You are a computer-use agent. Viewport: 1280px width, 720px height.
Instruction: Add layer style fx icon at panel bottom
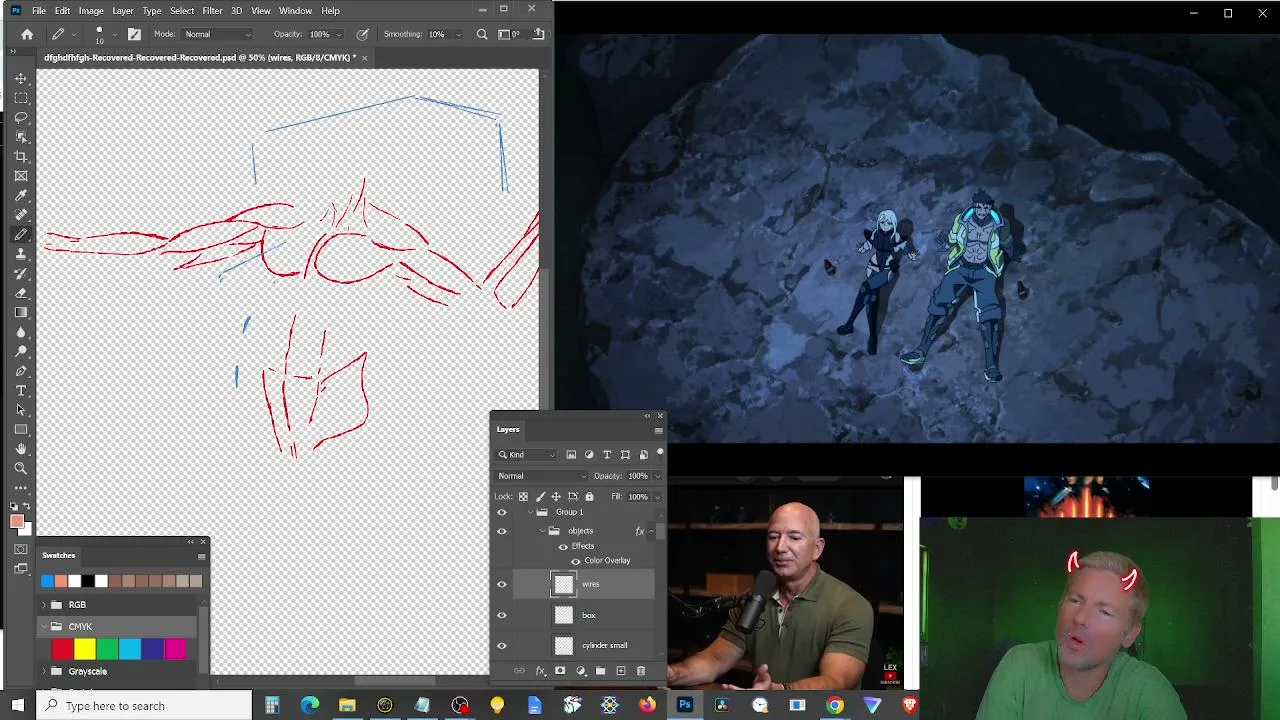tap(540, 671)
